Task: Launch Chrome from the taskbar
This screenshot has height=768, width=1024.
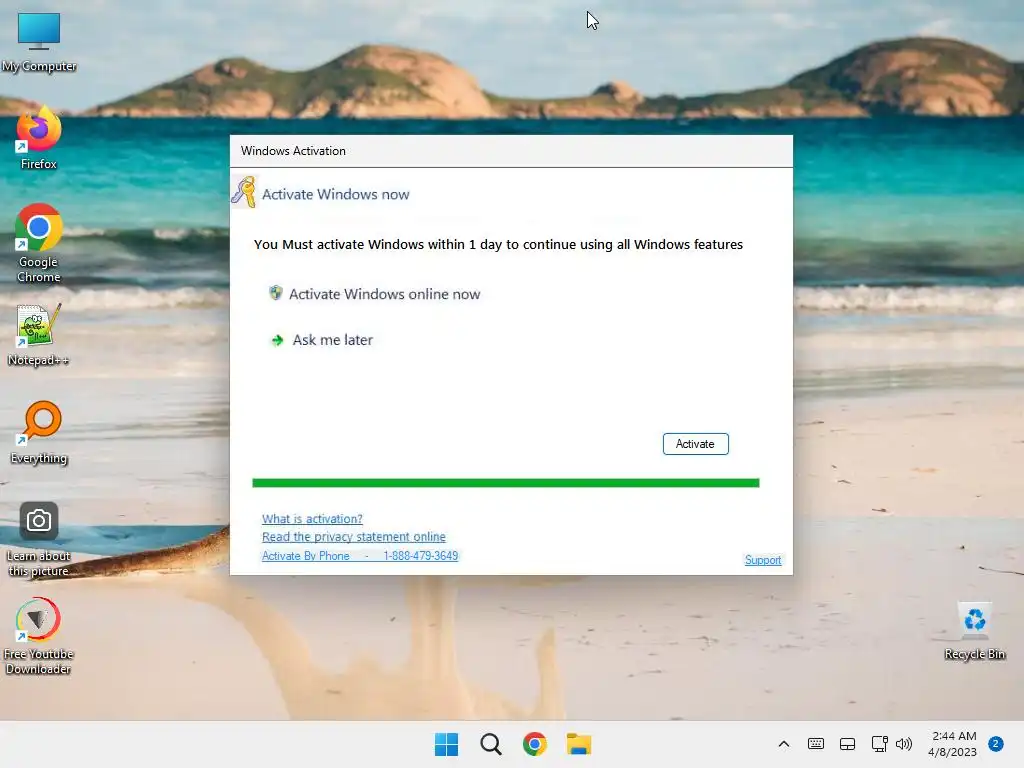Action: click(x=534, y=744)
